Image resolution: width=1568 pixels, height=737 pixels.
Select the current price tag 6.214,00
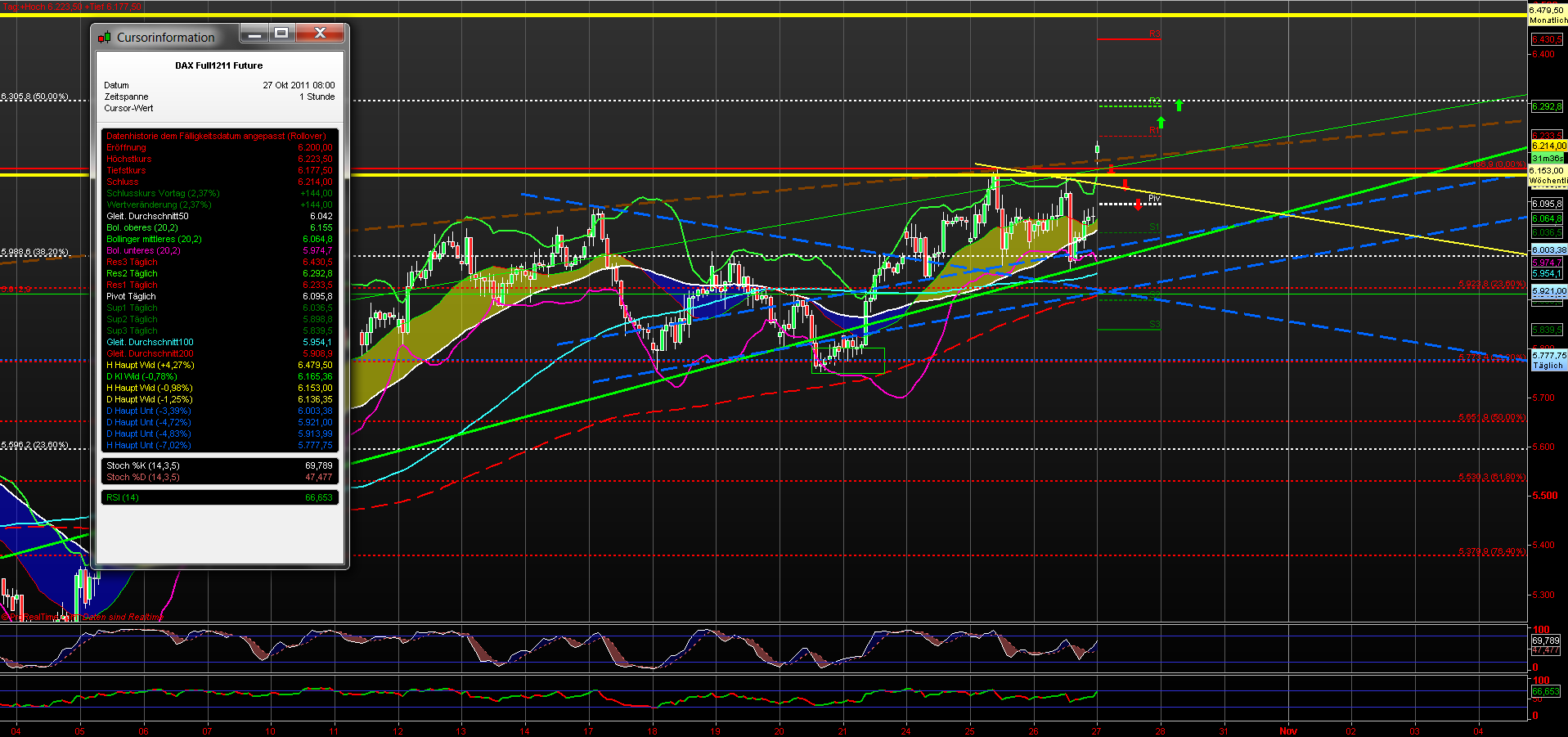click(1548, 145)
